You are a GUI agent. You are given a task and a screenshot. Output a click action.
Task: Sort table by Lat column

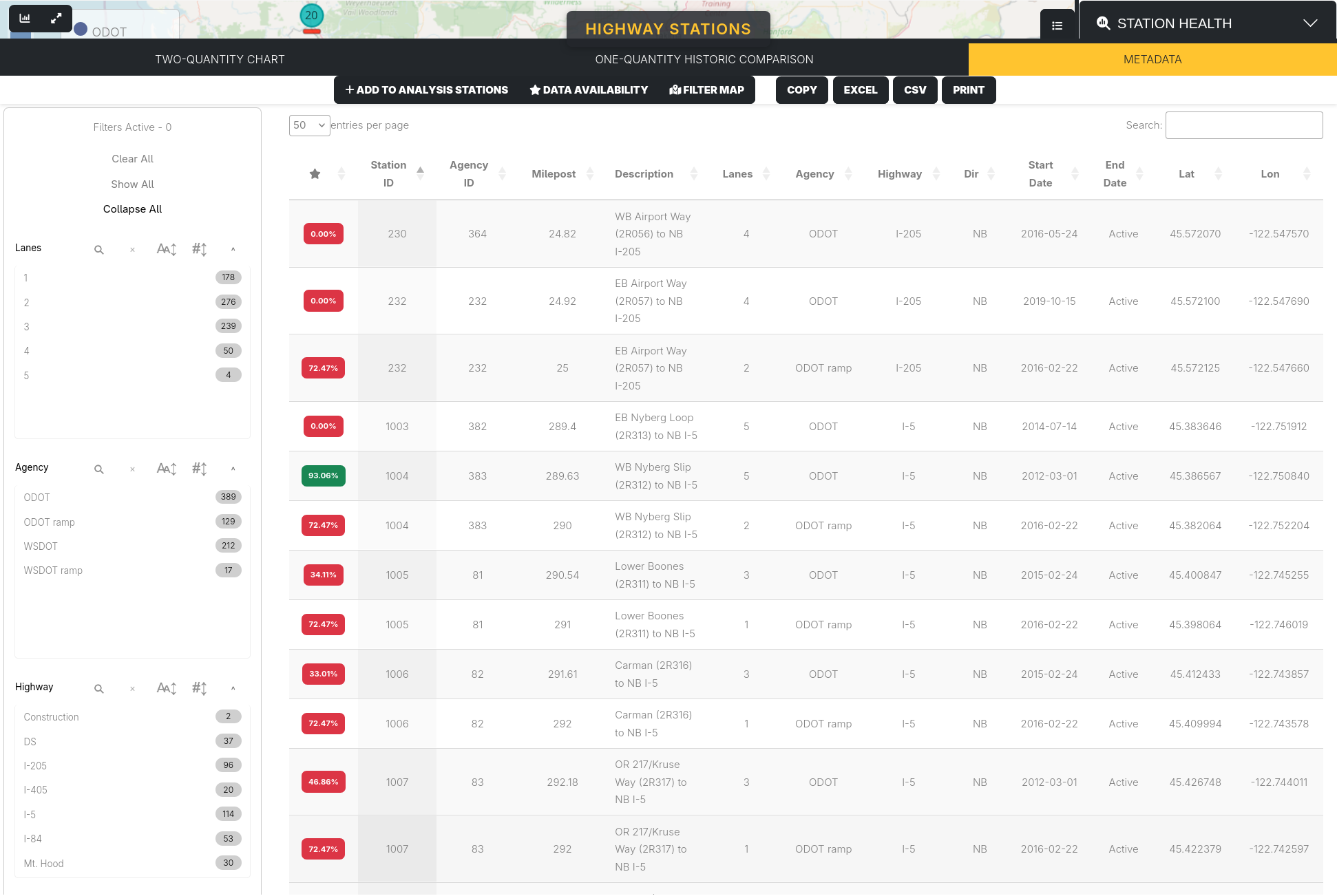point(1195,174)
